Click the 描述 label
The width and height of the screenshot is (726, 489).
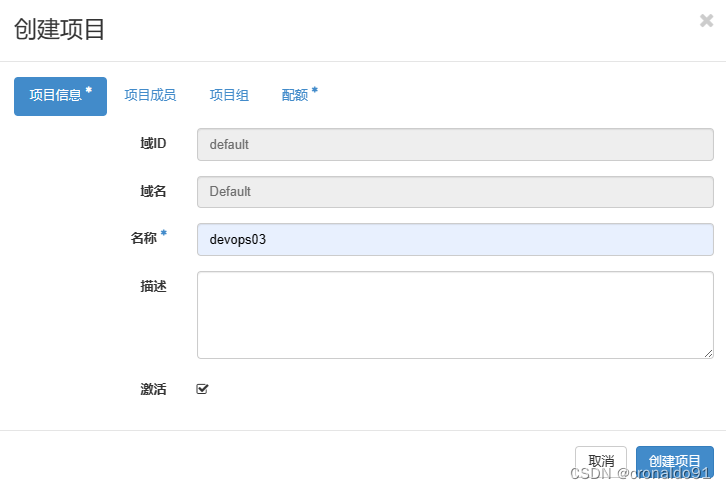[153, 286]
